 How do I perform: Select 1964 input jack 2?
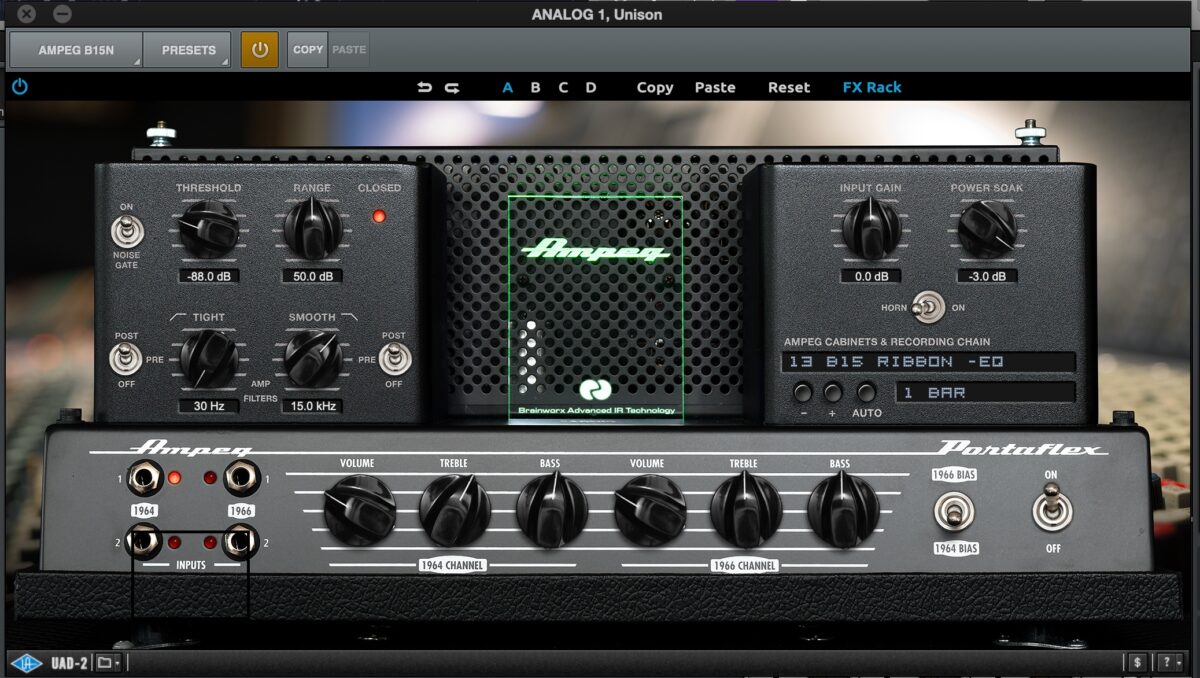[144, 543]
